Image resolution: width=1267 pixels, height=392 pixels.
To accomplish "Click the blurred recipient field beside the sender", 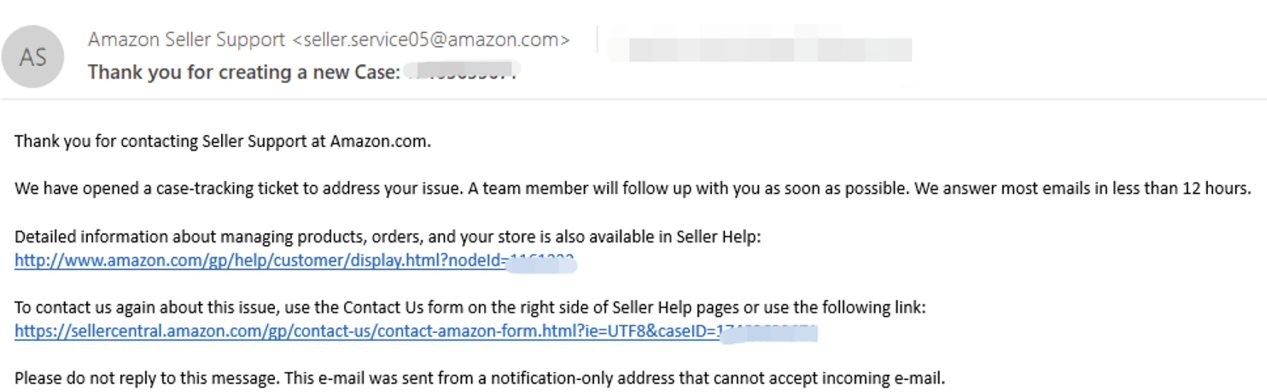I will click(762, 48).
